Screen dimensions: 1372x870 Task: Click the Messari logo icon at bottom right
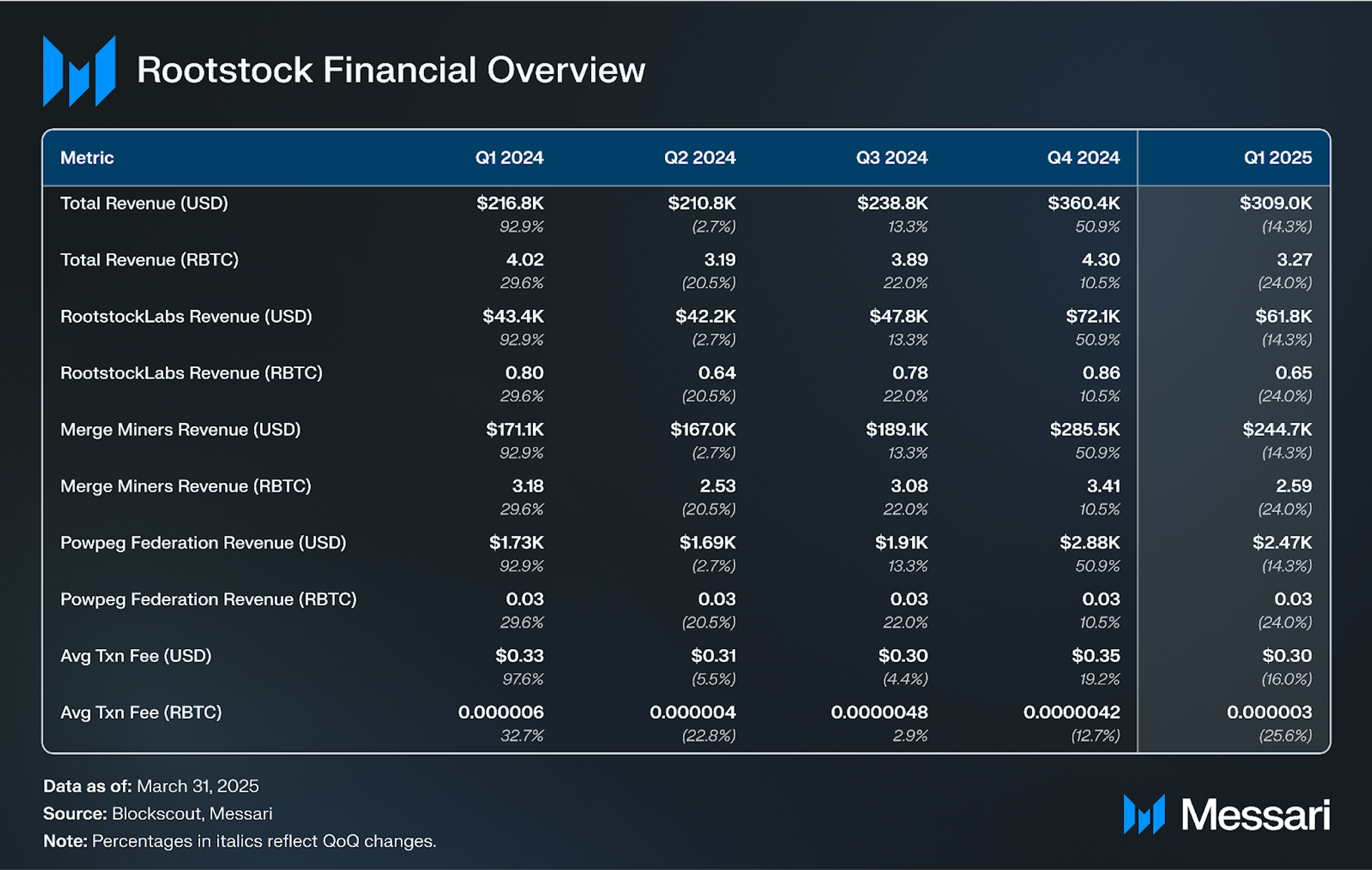(x=1144, y=814)
